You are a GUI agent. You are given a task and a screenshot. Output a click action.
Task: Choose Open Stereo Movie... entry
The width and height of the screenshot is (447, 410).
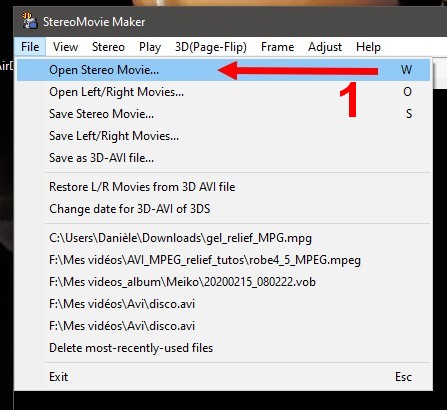(x=224, y=70)
